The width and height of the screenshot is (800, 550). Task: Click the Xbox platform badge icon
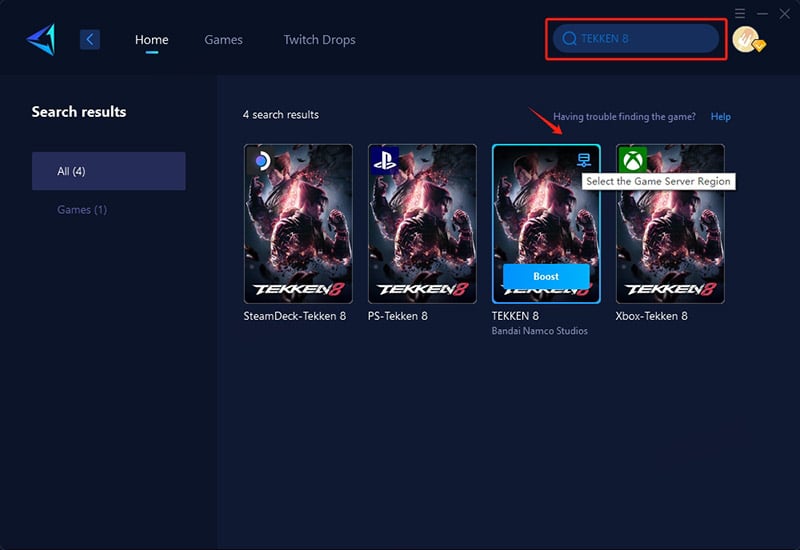click(x=633, y=160)
